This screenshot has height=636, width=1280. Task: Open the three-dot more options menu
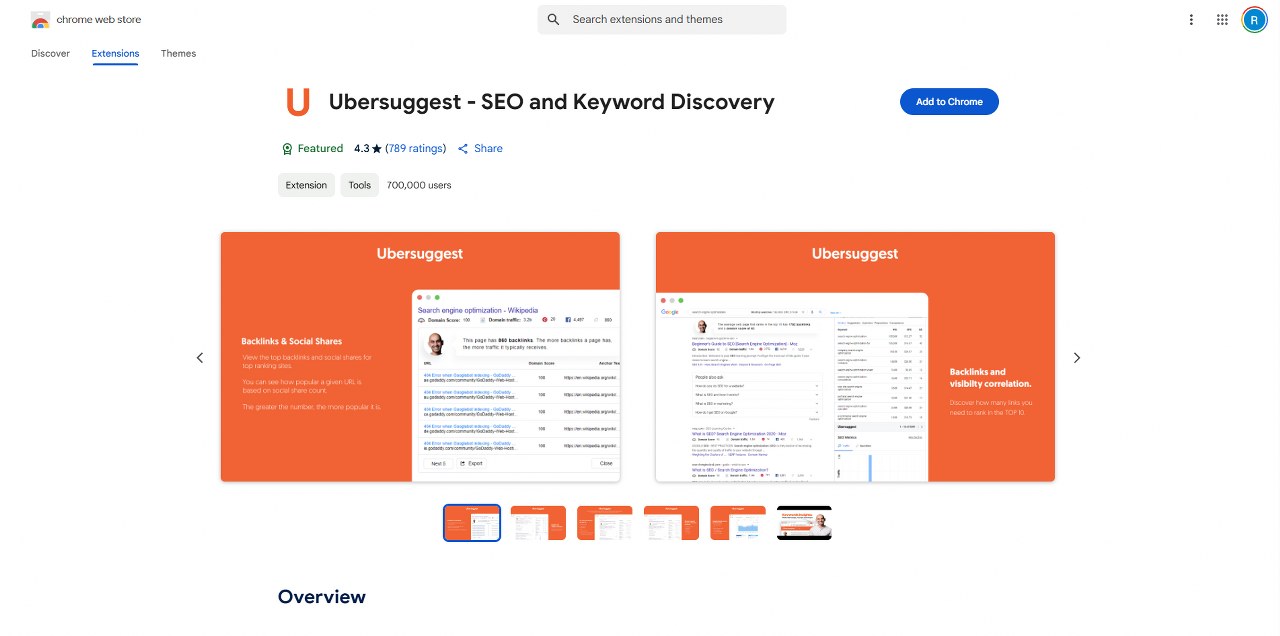pyautogui.click(x=1191, y=20)
